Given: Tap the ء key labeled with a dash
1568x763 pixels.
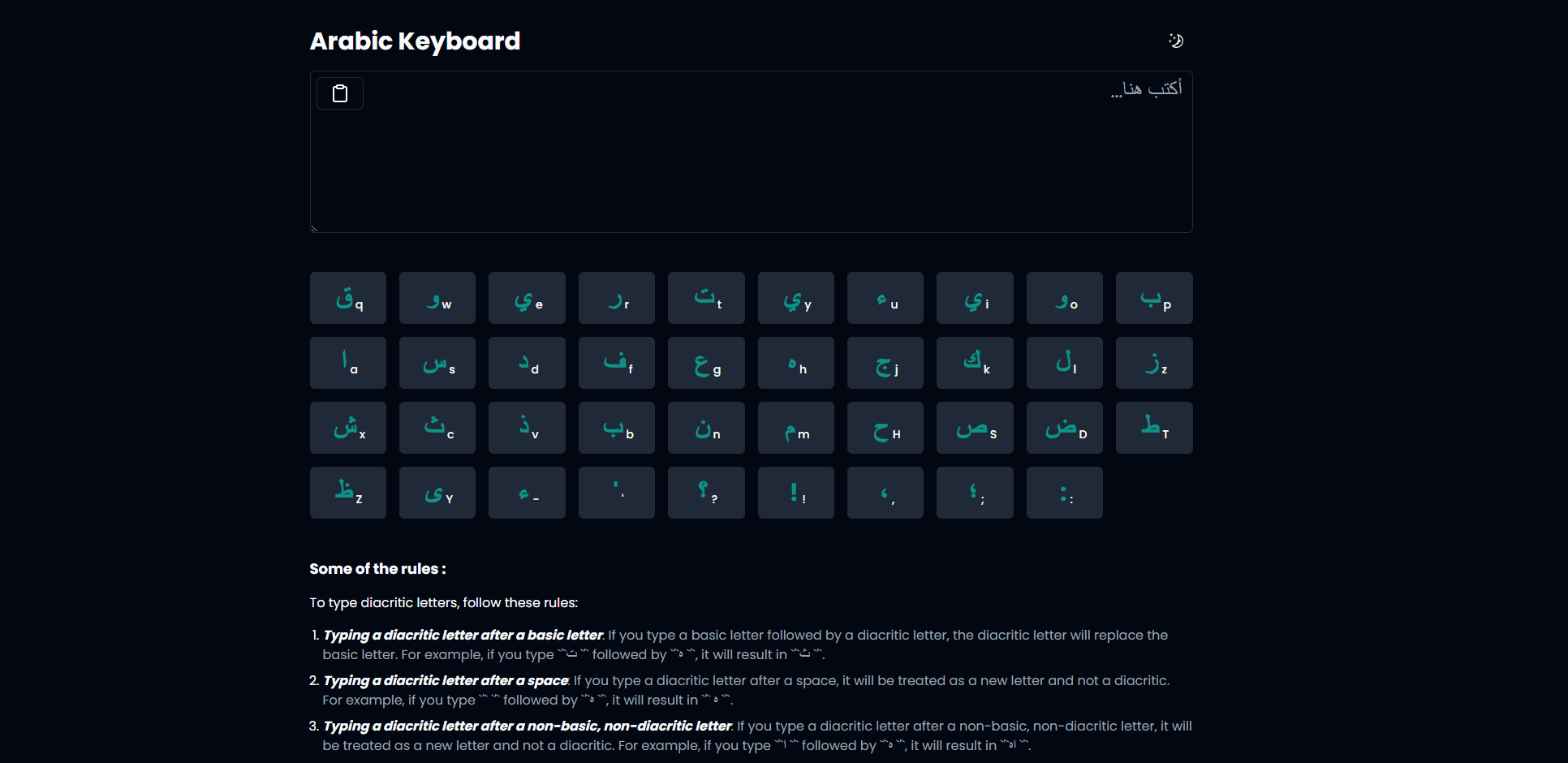Looking at the screenshot, I should [x=527, y=493].
